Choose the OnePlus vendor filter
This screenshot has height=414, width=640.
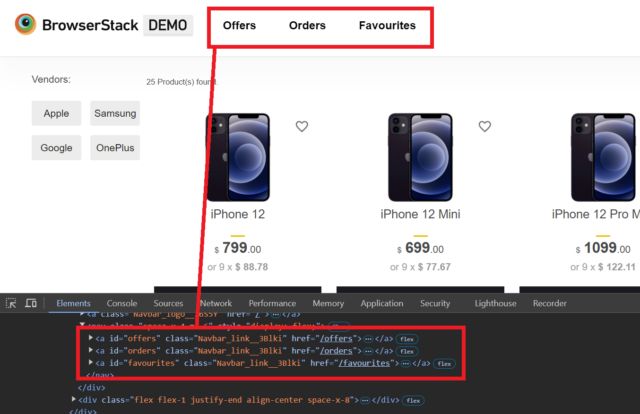pos(115,148)
